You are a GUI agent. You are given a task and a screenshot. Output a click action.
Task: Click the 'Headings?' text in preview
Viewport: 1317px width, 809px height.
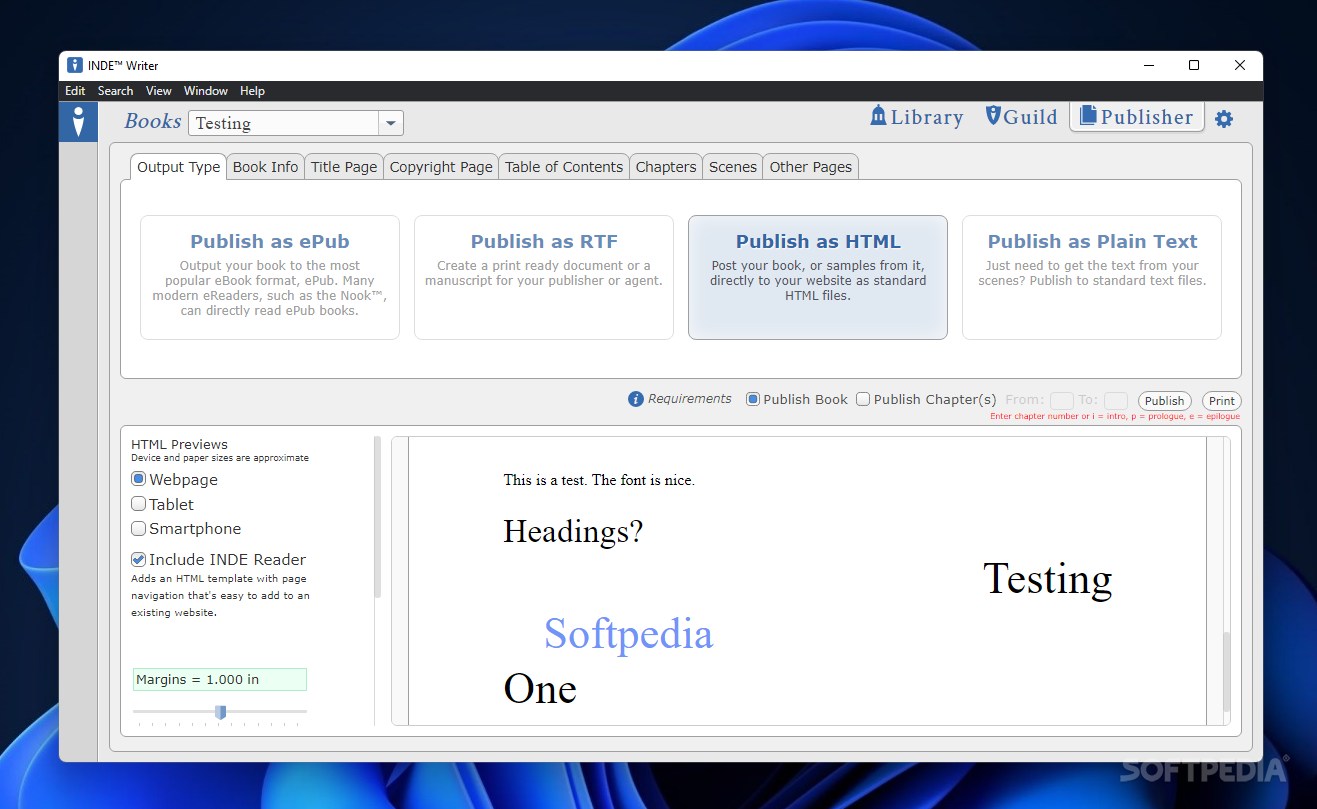[573, 531]
